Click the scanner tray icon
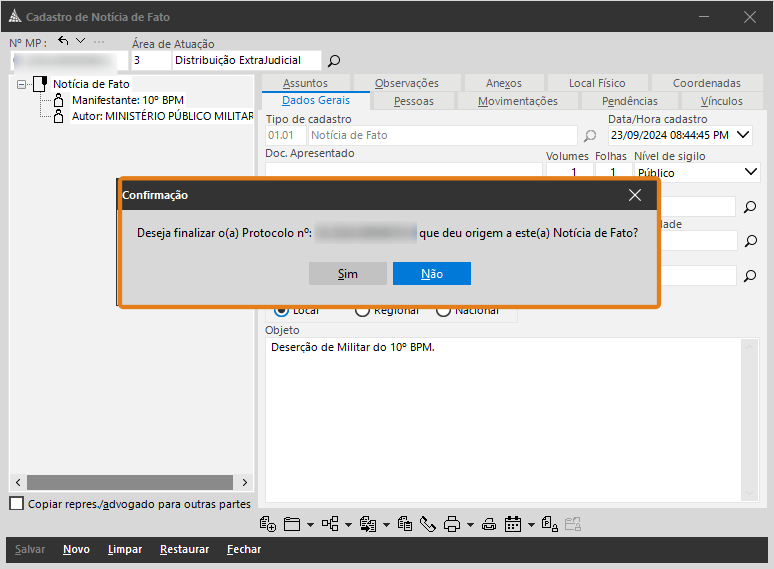774x569 pixels. 489,524
